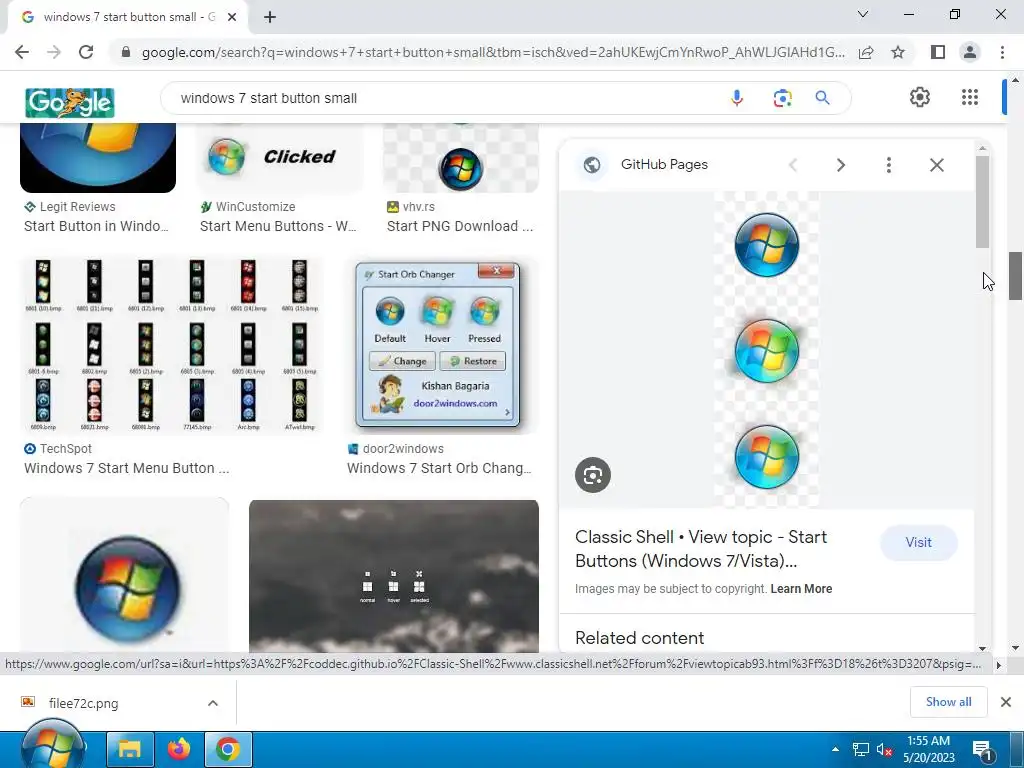Open Chrome's three-dot menu
Screen dimensions: 1024x768
pyautogui.click(x=1002, y=52)
